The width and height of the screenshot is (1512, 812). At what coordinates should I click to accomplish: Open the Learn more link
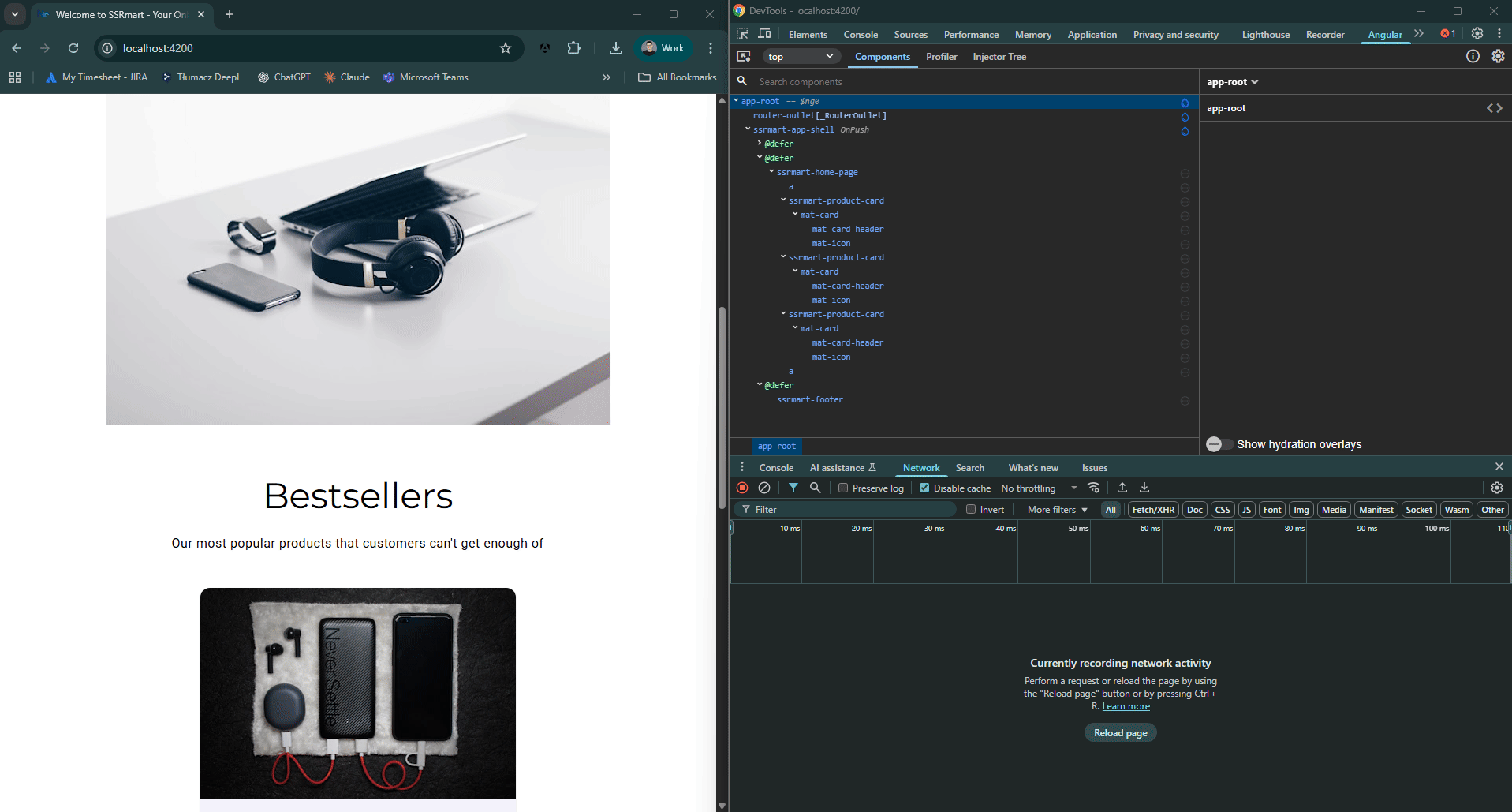point(1126,707)
